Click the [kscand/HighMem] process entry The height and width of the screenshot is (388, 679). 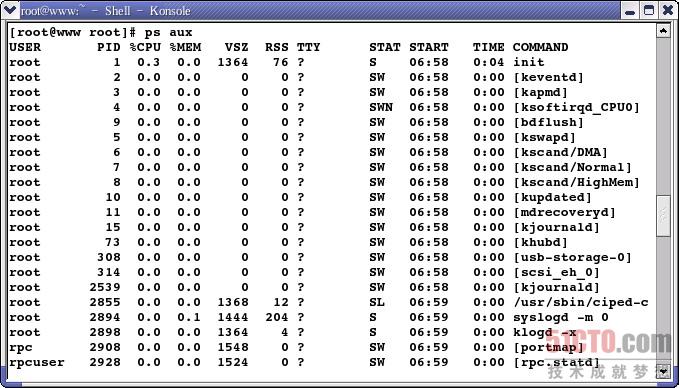point(576,182)
